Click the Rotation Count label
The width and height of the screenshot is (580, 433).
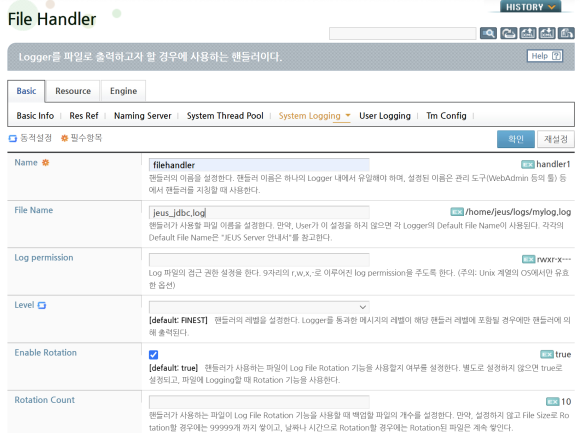44,400
